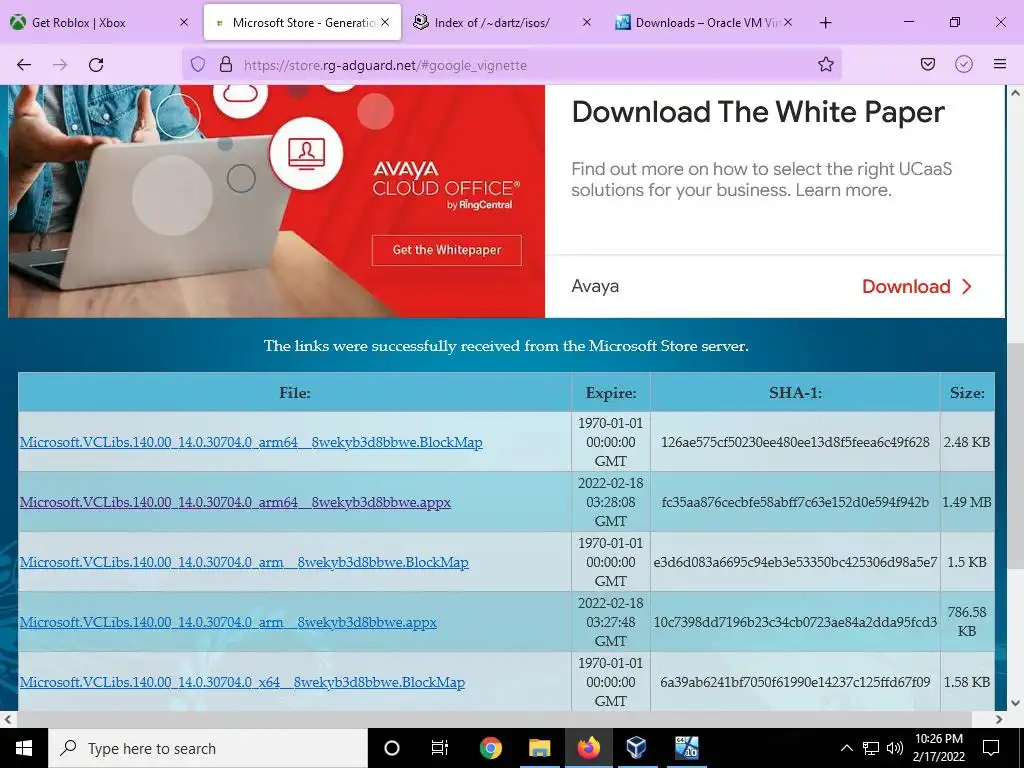
Task: Select the SHA-1 hash starting with 6a39ab62
Action: pos(795,682)
